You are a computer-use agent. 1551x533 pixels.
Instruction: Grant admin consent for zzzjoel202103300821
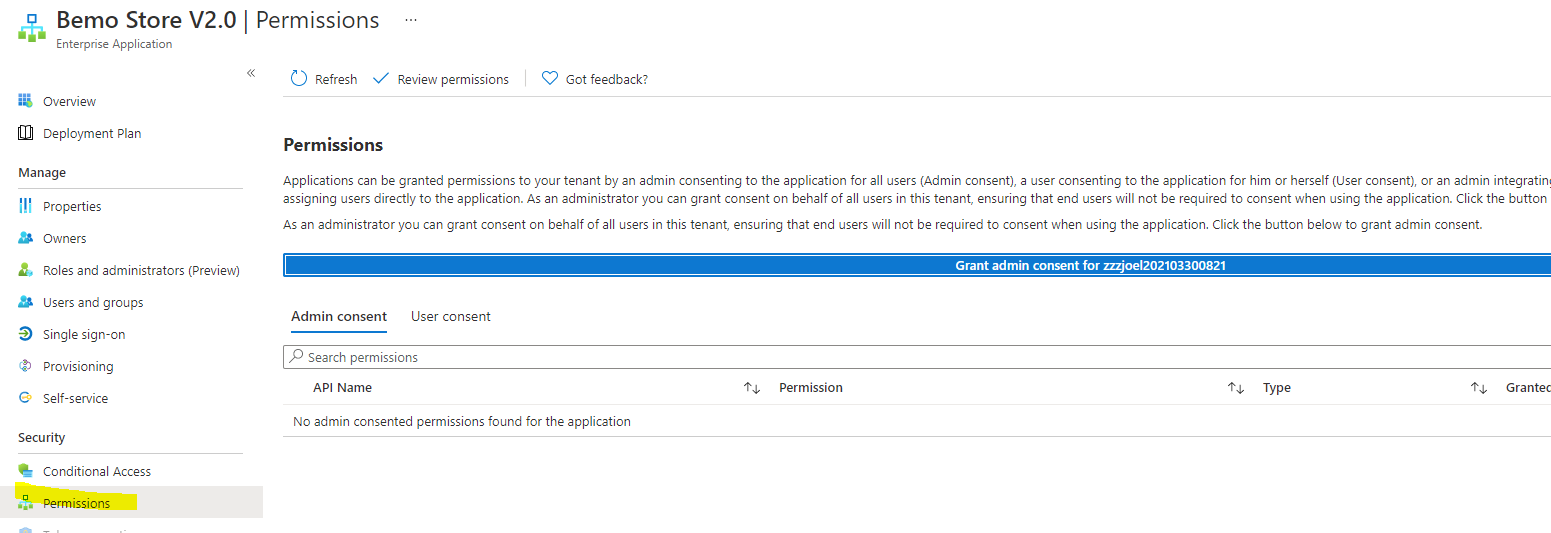[x=917, y=266]
